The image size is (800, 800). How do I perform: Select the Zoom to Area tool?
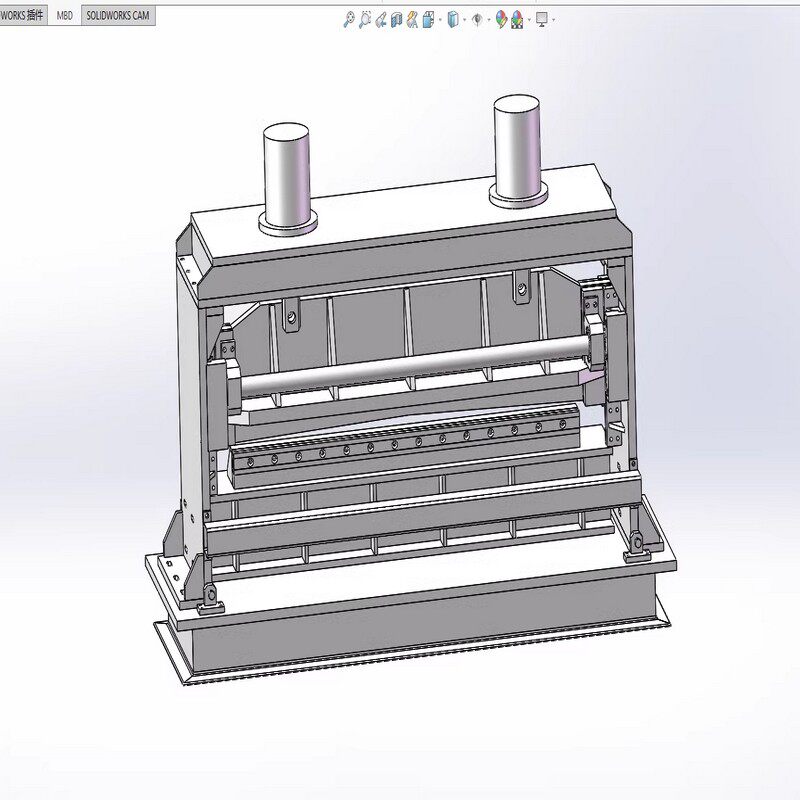(364, 20)
